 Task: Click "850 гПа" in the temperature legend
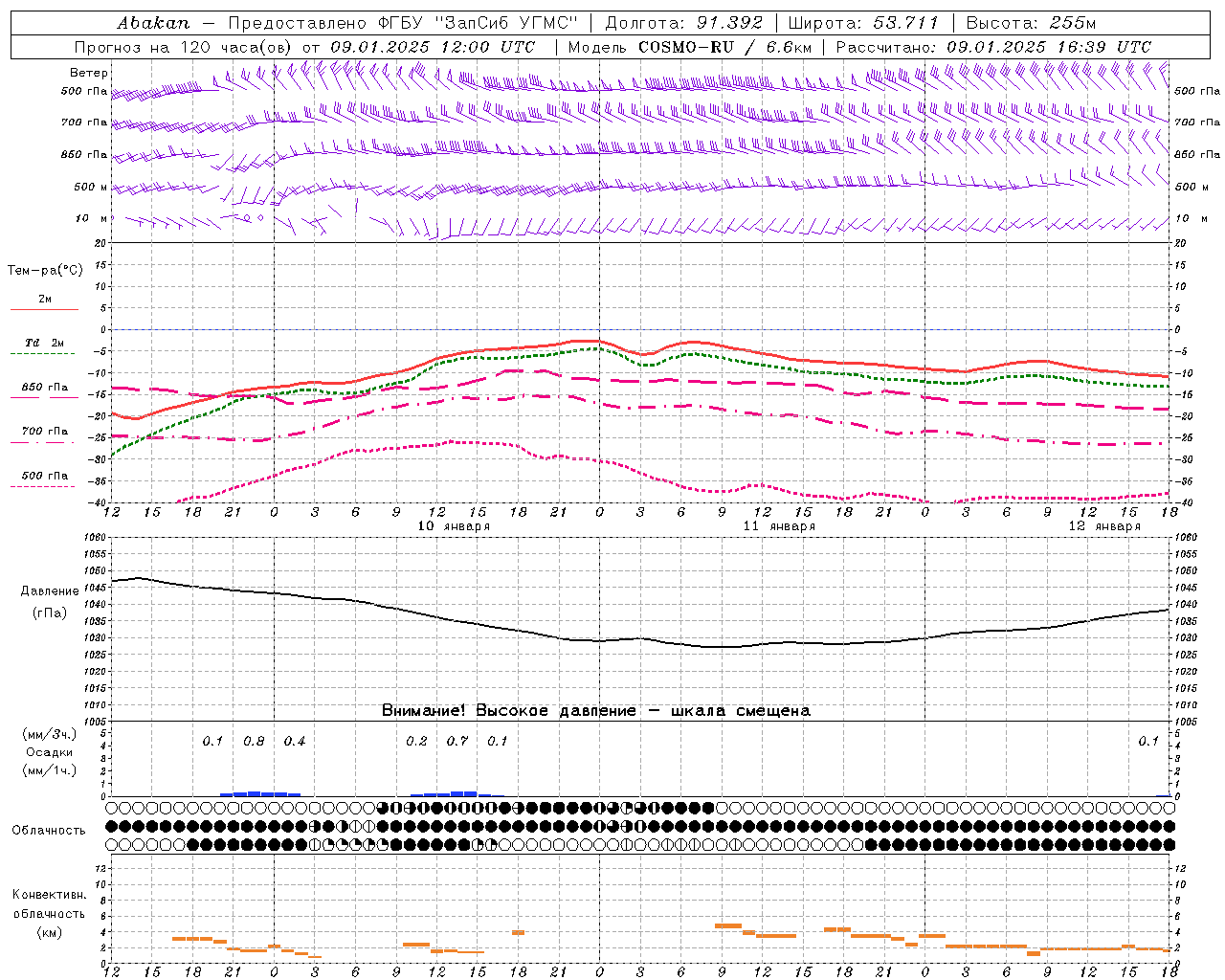tap(45, 388)
